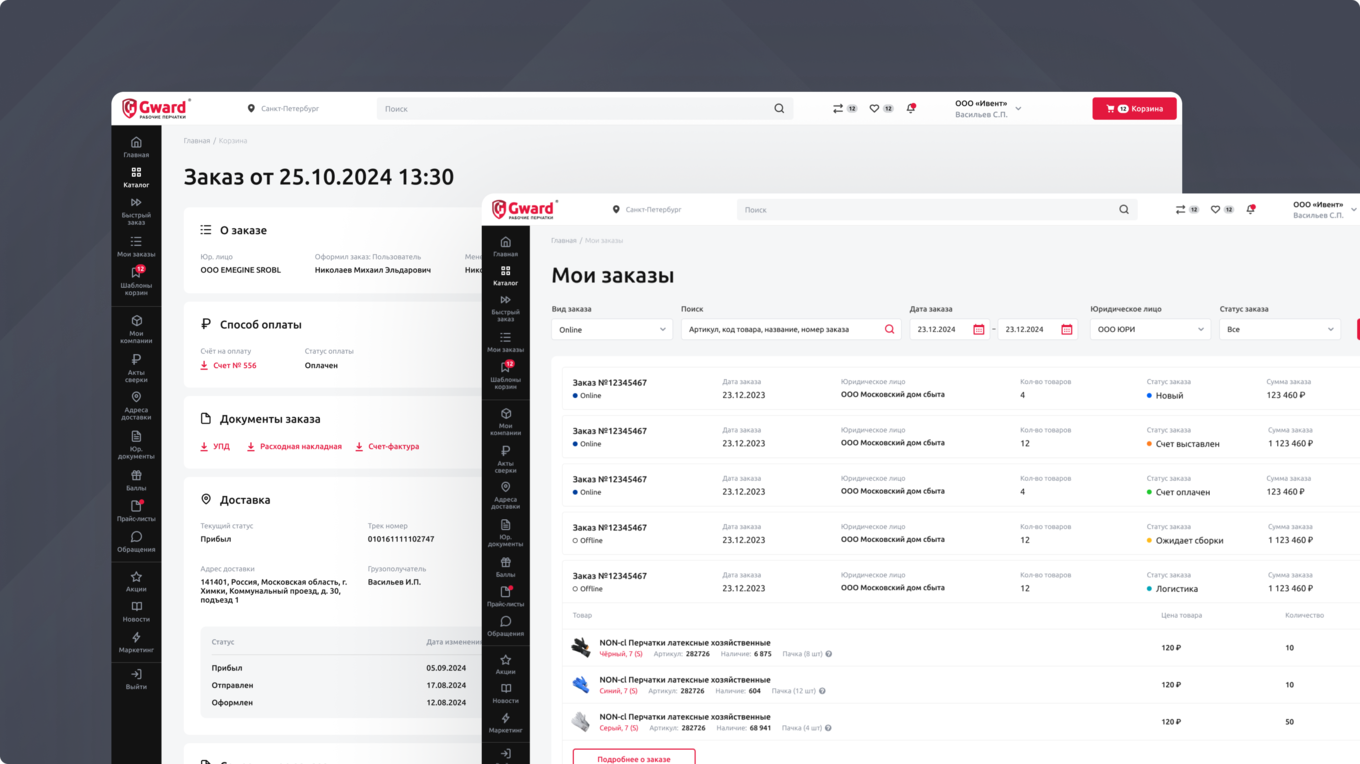Open calendar picker on the first date field

(x=977, y=328)
